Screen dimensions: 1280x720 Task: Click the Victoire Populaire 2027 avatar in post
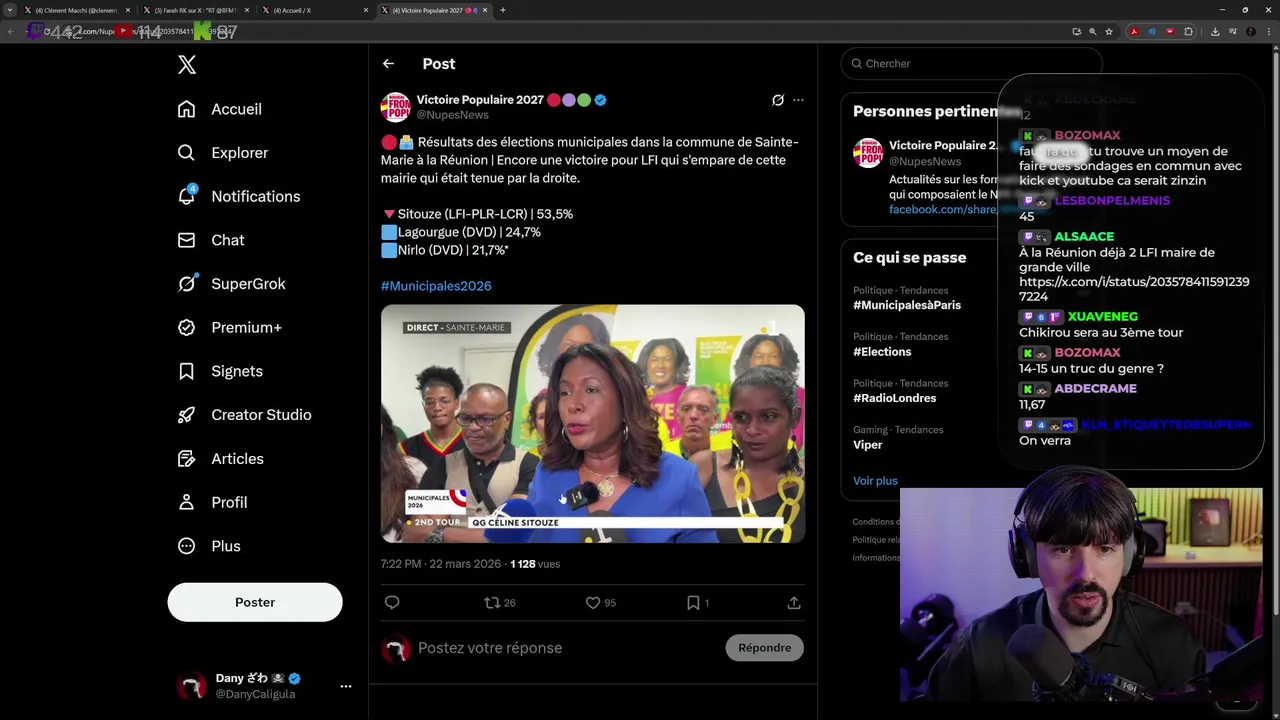pos(396,107)
